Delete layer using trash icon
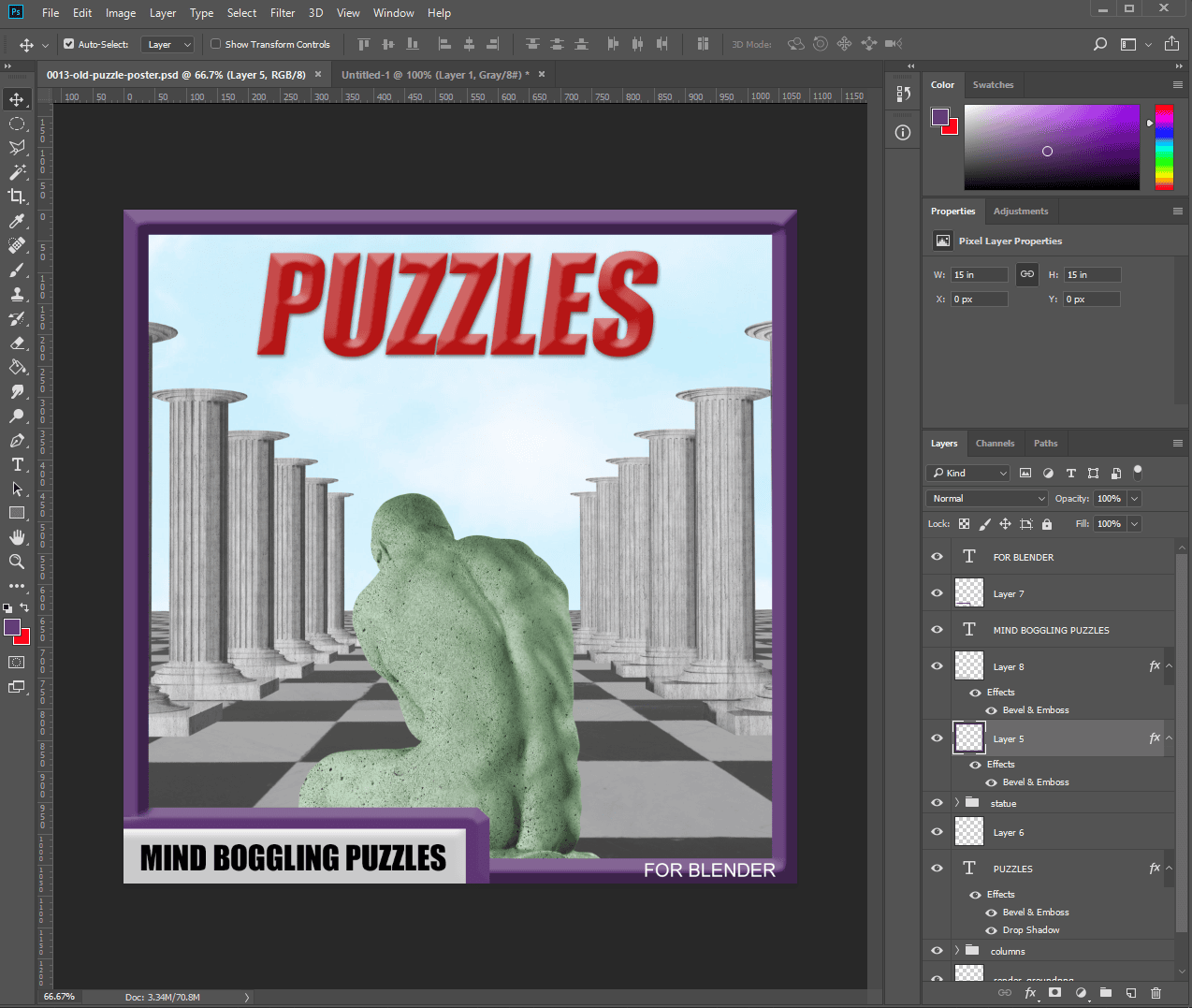1192x1008 pixels. [1156, 993]
